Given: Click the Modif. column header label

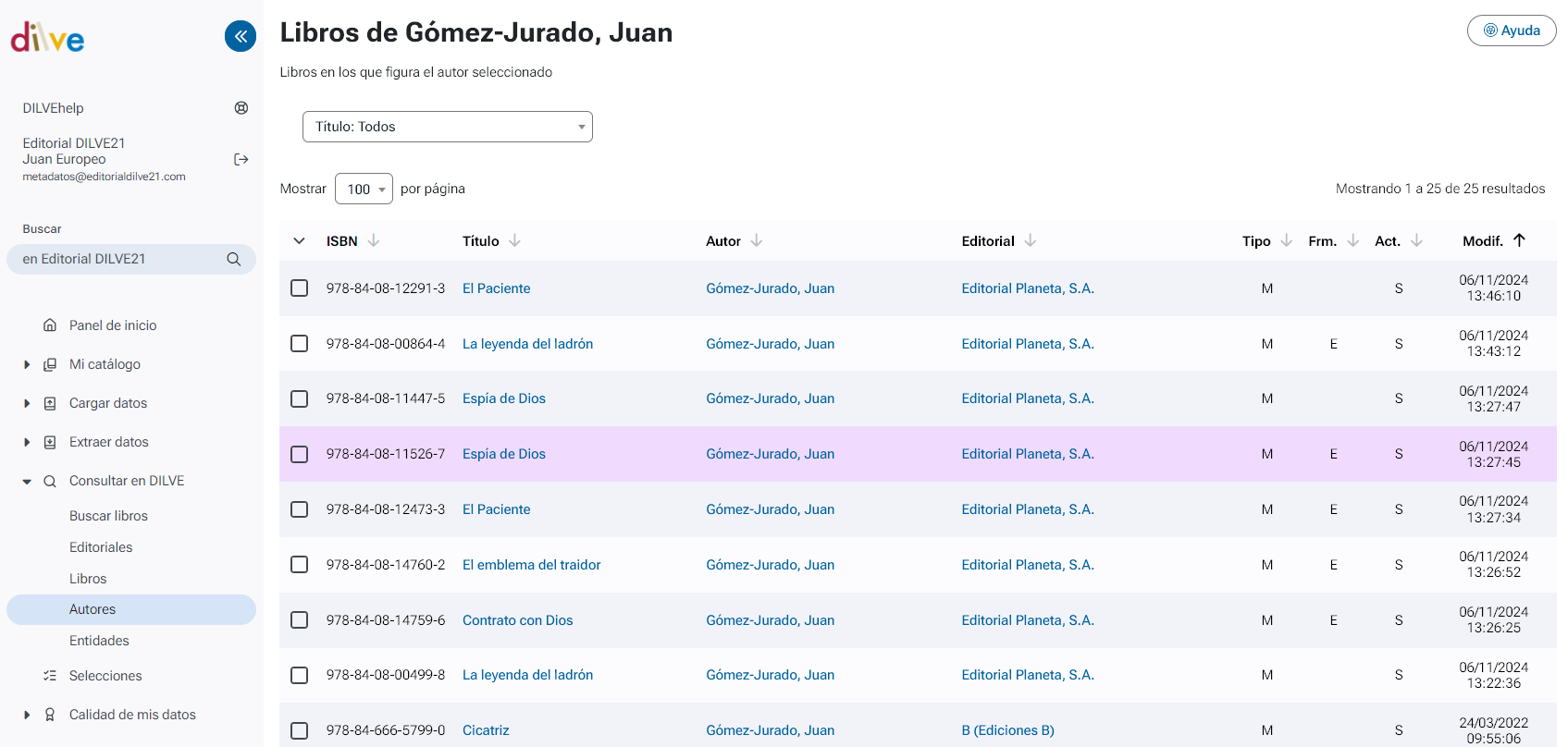Looking at the screenshot, I should coord(1483,240).
